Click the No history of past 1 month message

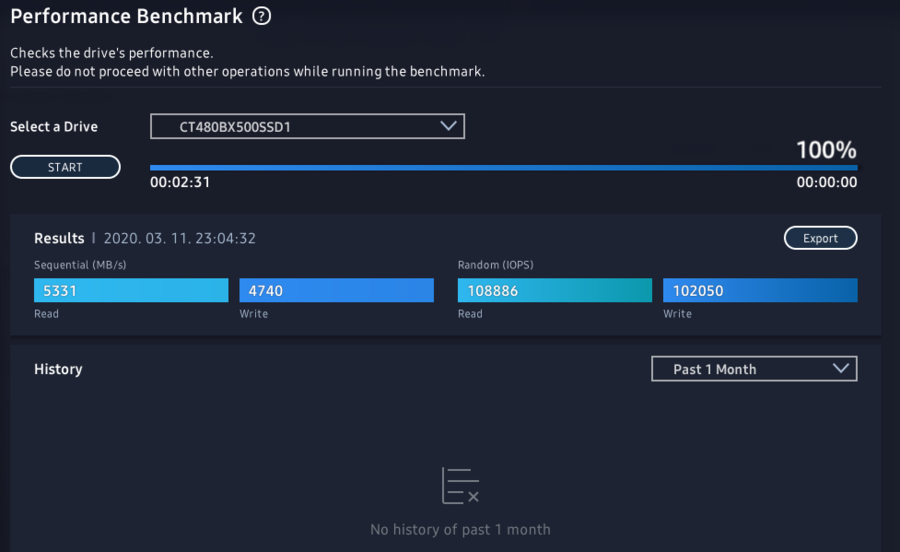point(460,530)
